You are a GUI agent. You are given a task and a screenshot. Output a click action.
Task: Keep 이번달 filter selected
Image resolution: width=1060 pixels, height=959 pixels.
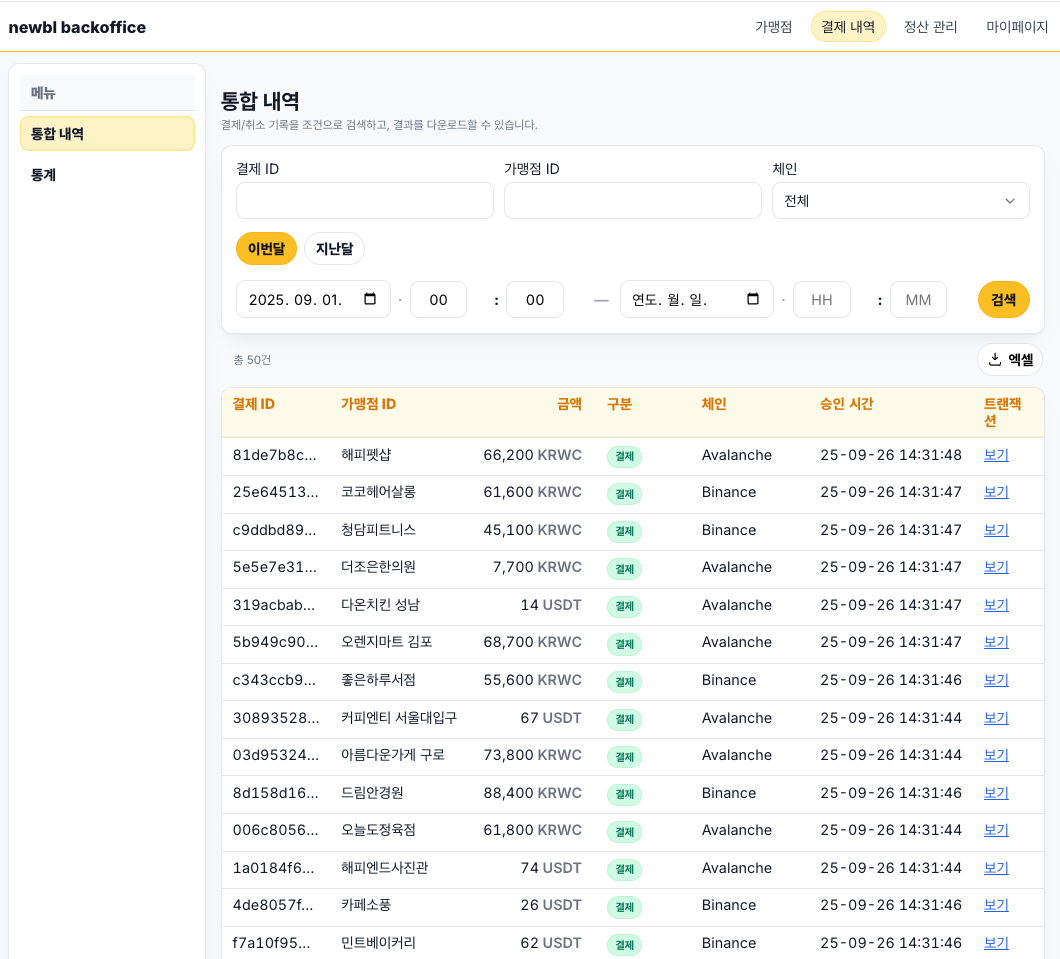[x=266, y=248]
